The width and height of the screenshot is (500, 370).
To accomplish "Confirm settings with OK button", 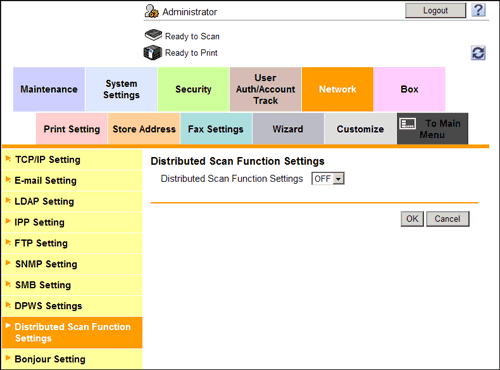I will (x=412, y=219).
